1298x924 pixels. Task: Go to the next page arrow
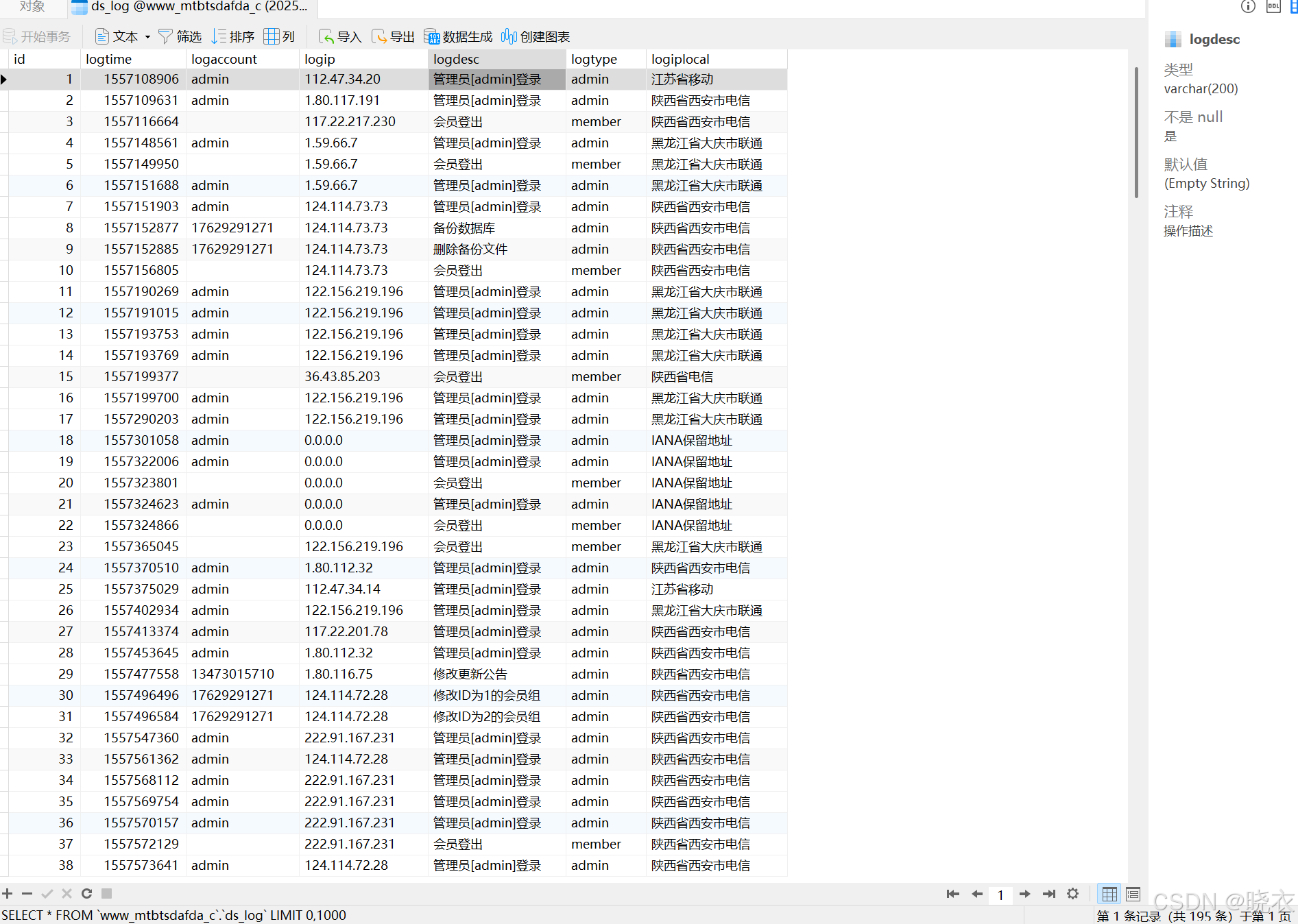click(x=1025, y=894)
